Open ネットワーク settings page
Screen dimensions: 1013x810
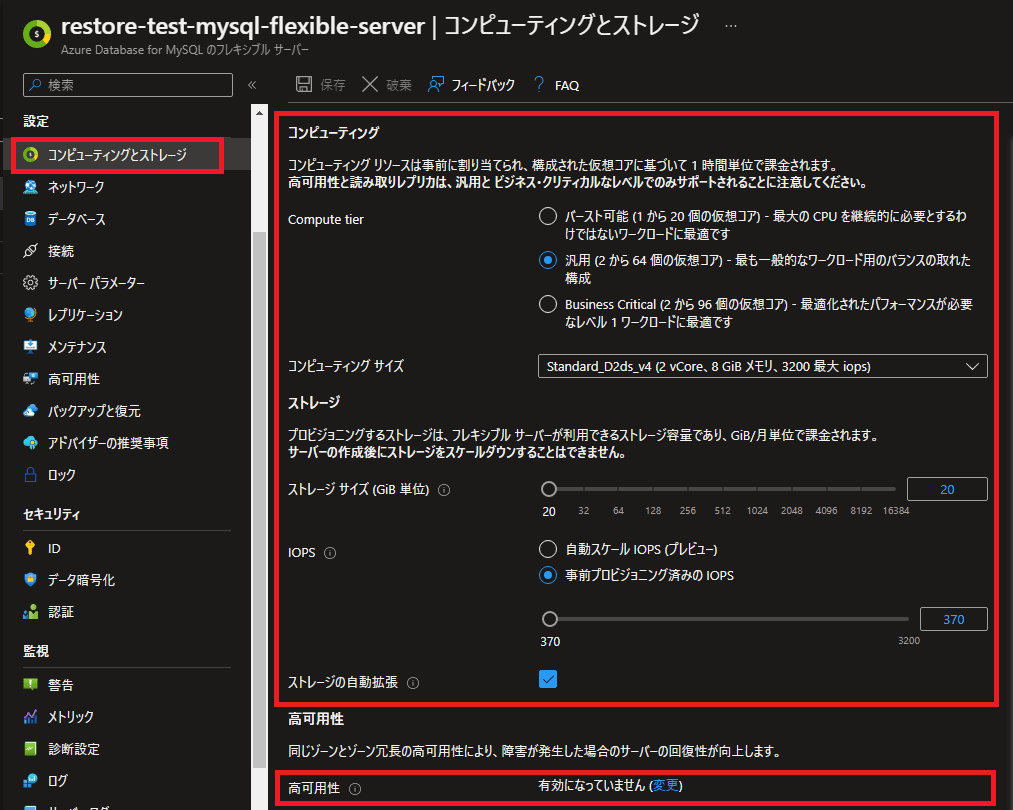[76, 187]
